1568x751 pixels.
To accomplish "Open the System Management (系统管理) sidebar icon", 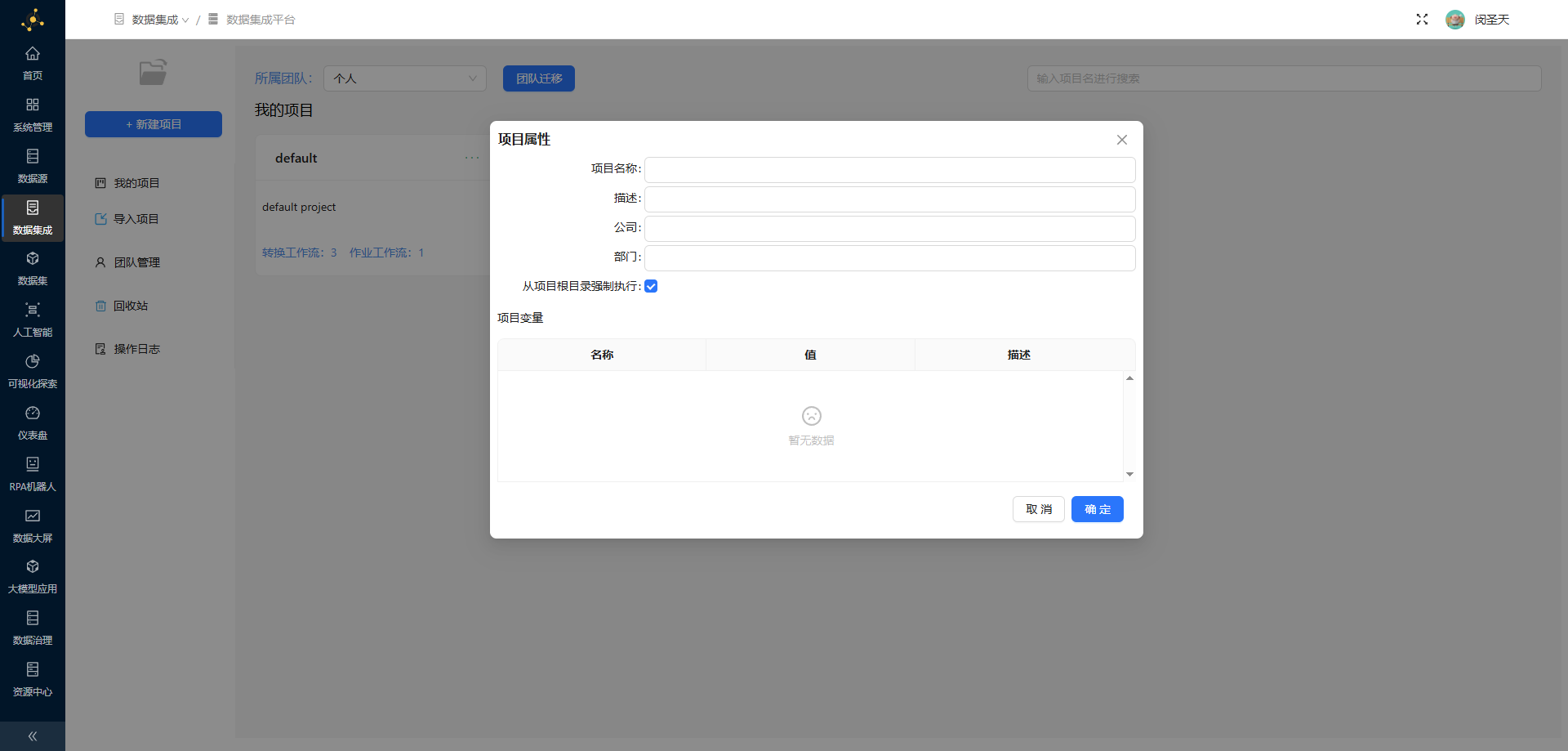I will 33,105.
